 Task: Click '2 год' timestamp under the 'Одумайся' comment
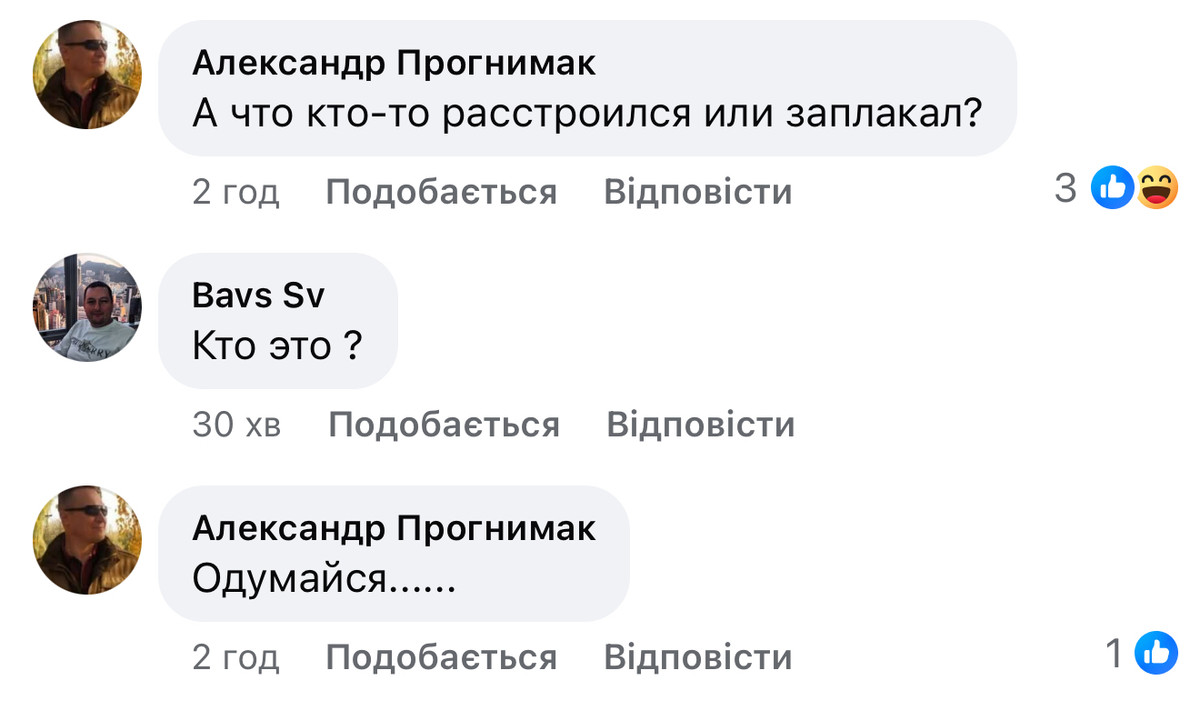point(236,658)
